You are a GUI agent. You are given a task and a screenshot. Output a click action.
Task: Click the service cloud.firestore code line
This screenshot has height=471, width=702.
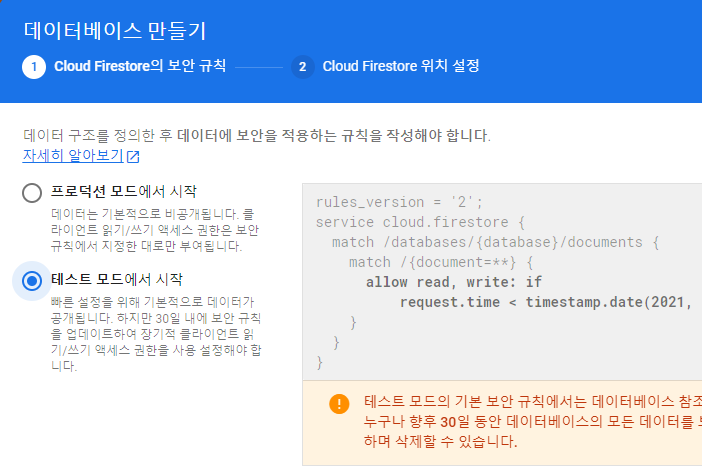point(420,222)
